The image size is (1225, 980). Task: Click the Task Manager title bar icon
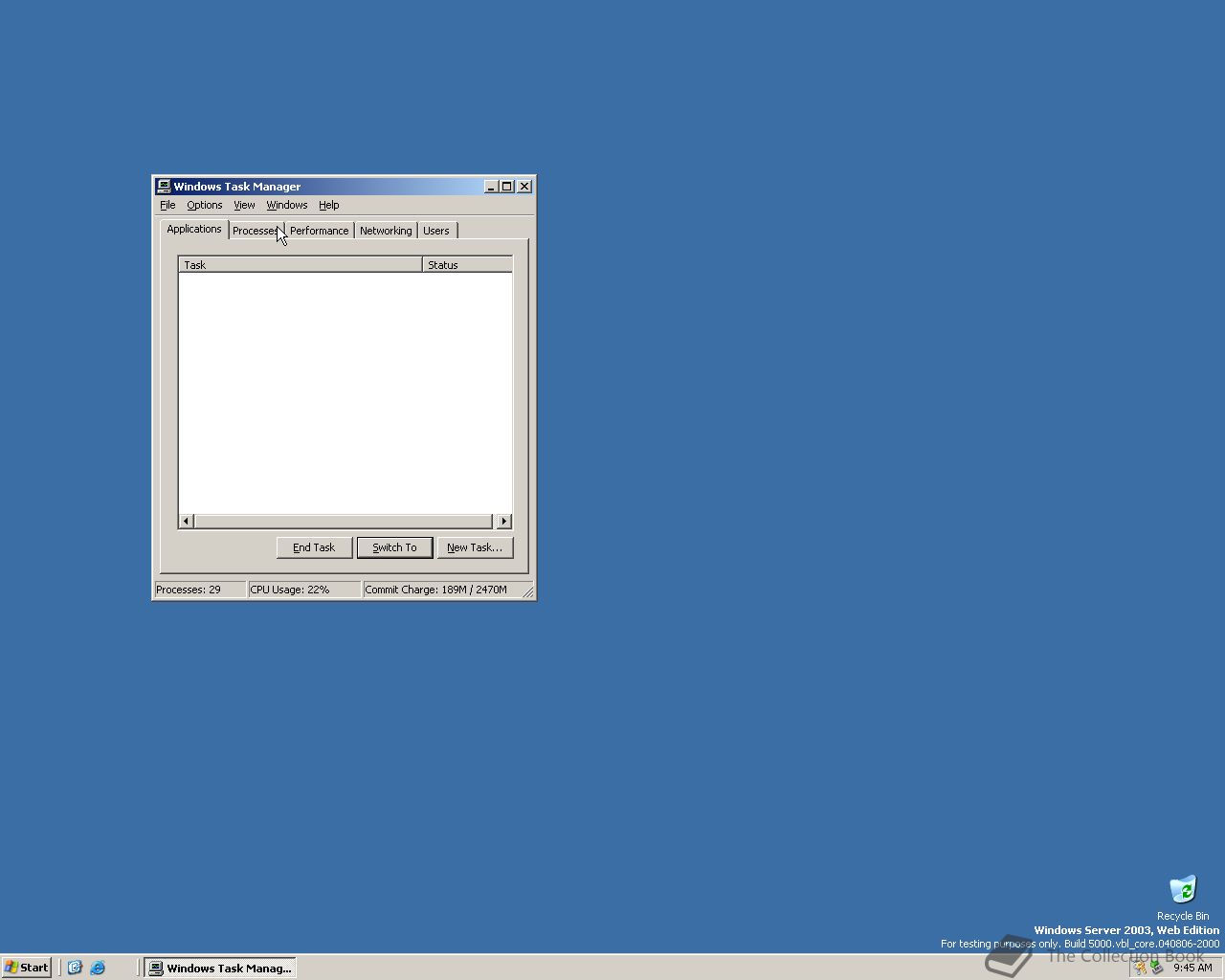(x=164, y=187)
